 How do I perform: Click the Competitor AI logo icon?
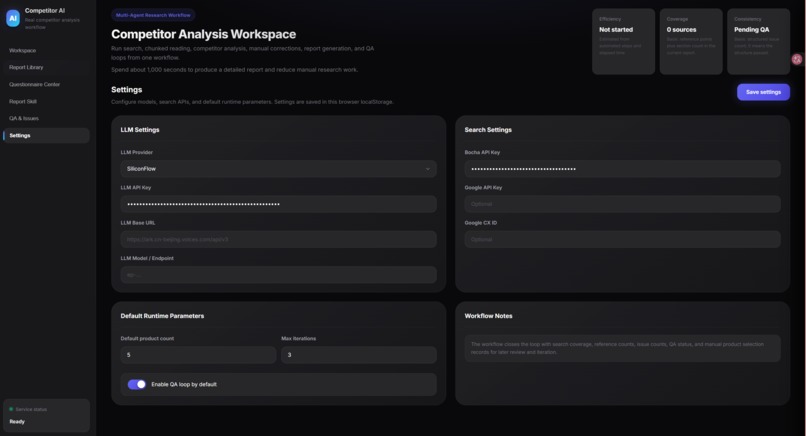(x=13, y=18)
